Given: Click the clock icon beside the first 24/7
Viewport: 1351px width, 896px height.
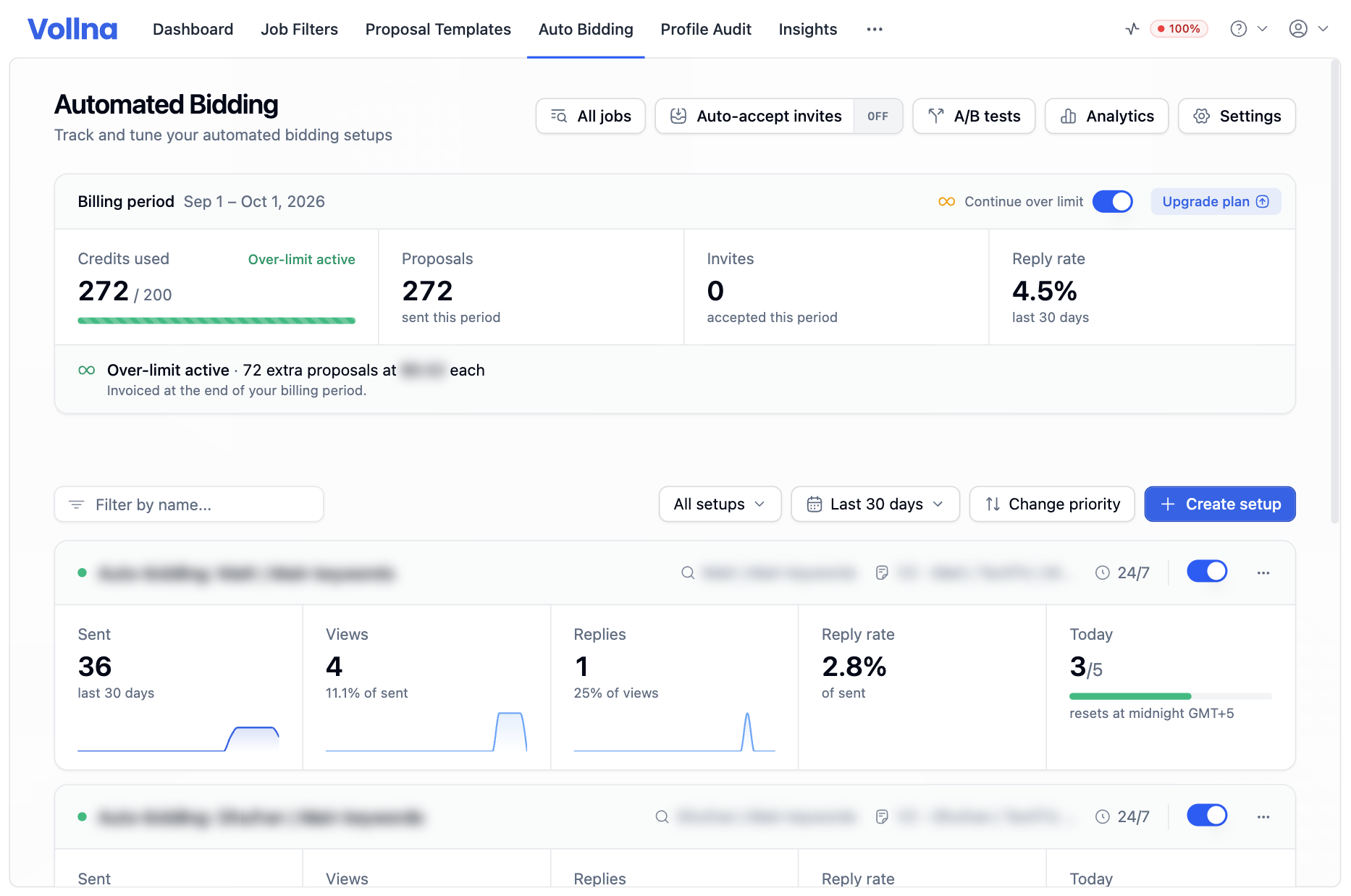Looking at the screenshot, I should click(1103, 573).
